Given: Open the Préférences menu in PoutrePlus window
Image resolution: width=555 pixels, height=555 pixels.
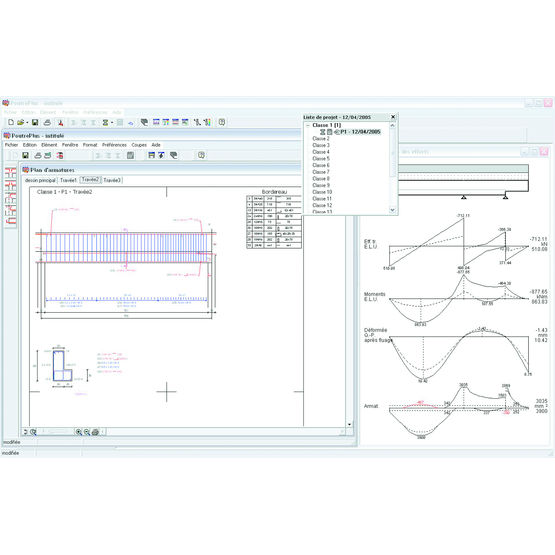Looking at the screenshot, I should [114, 145].
